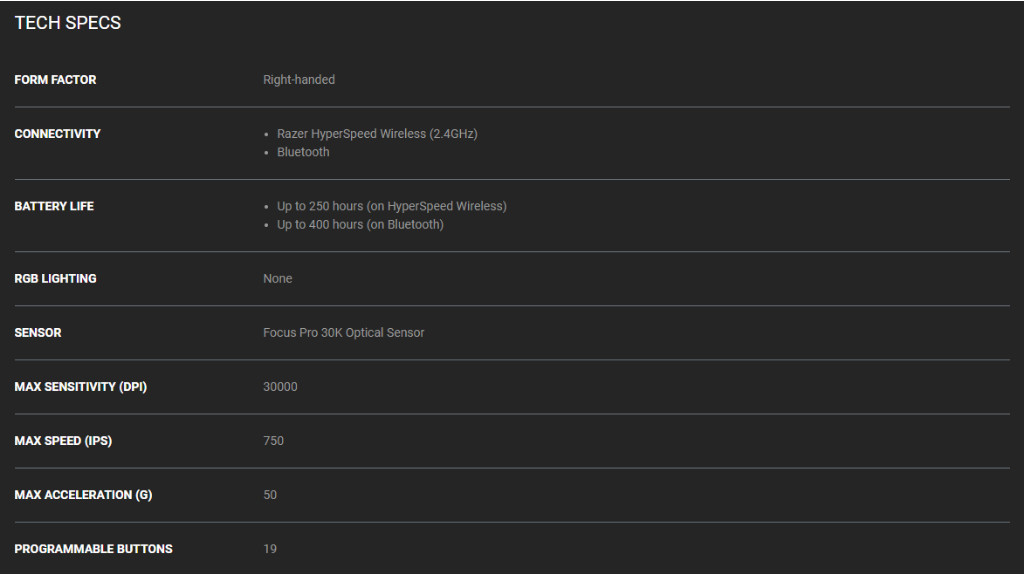
Task: Click the CONNECTIVITY row label
Action: tap(57, 134)
